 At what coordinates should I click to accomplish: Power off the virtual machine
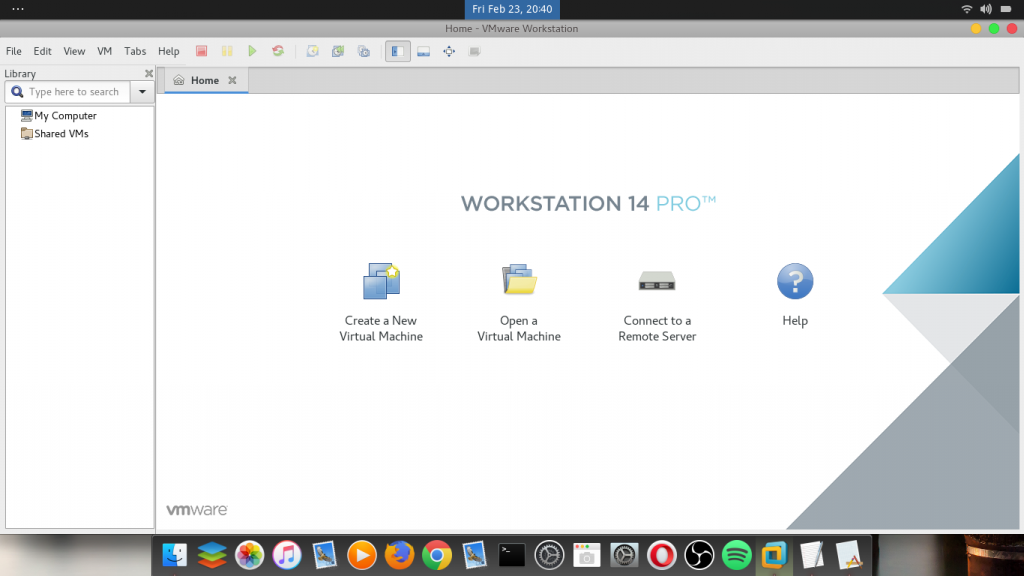pos(201,51)
